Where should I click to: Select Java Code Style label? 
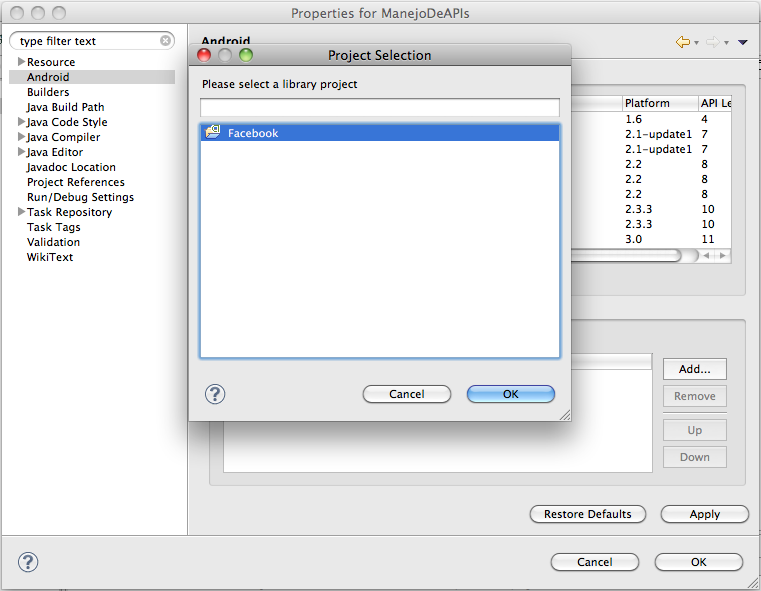tap(67, 122)
